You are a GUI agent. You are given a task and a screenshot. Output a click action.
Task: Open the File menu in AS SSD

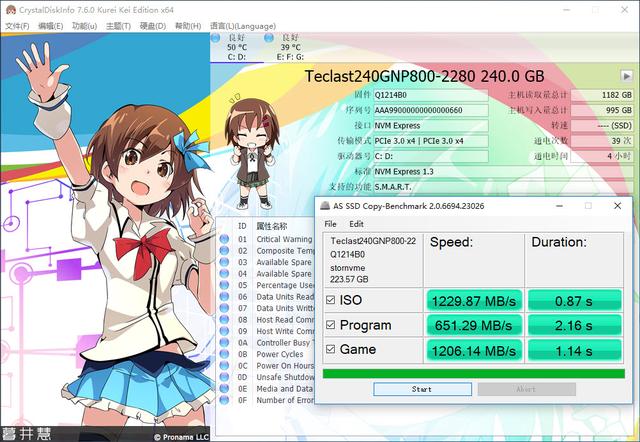[331, 224]
